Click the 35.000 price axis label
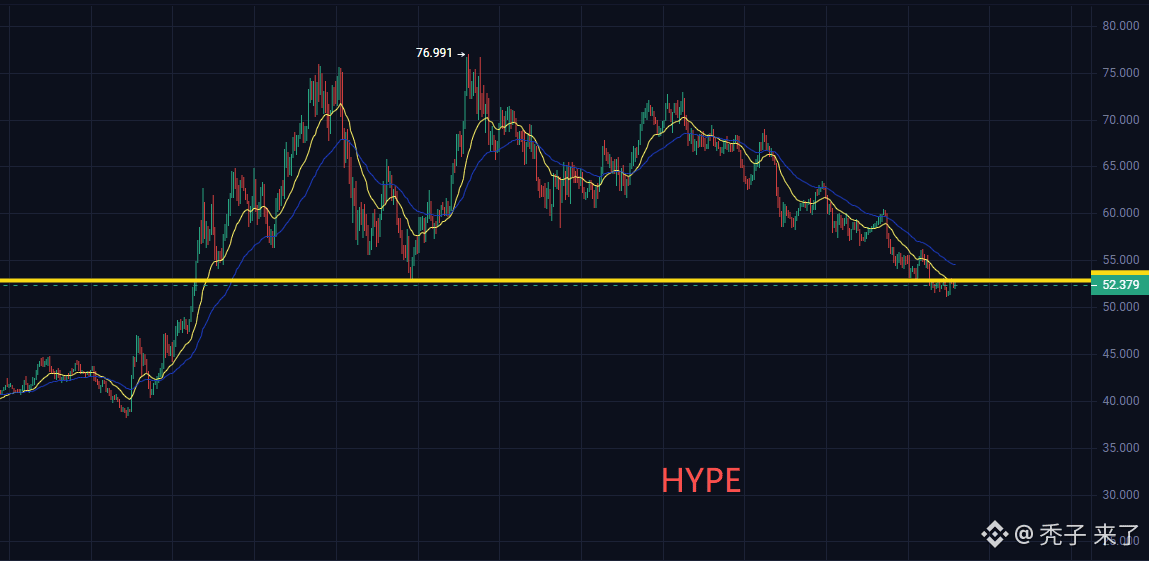This screenshot has height=561, width=1149. 1120,447
